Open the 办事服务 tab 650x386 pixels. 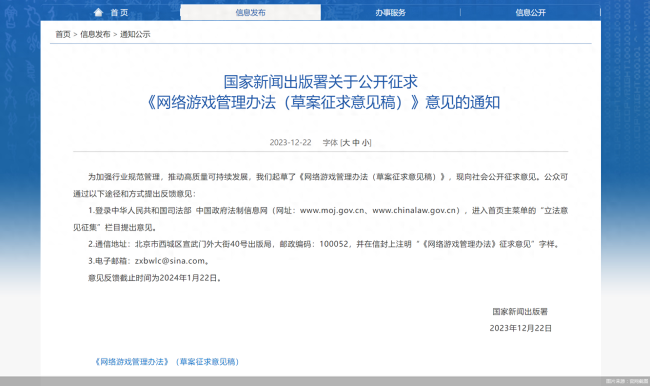(x=390, y=12)
